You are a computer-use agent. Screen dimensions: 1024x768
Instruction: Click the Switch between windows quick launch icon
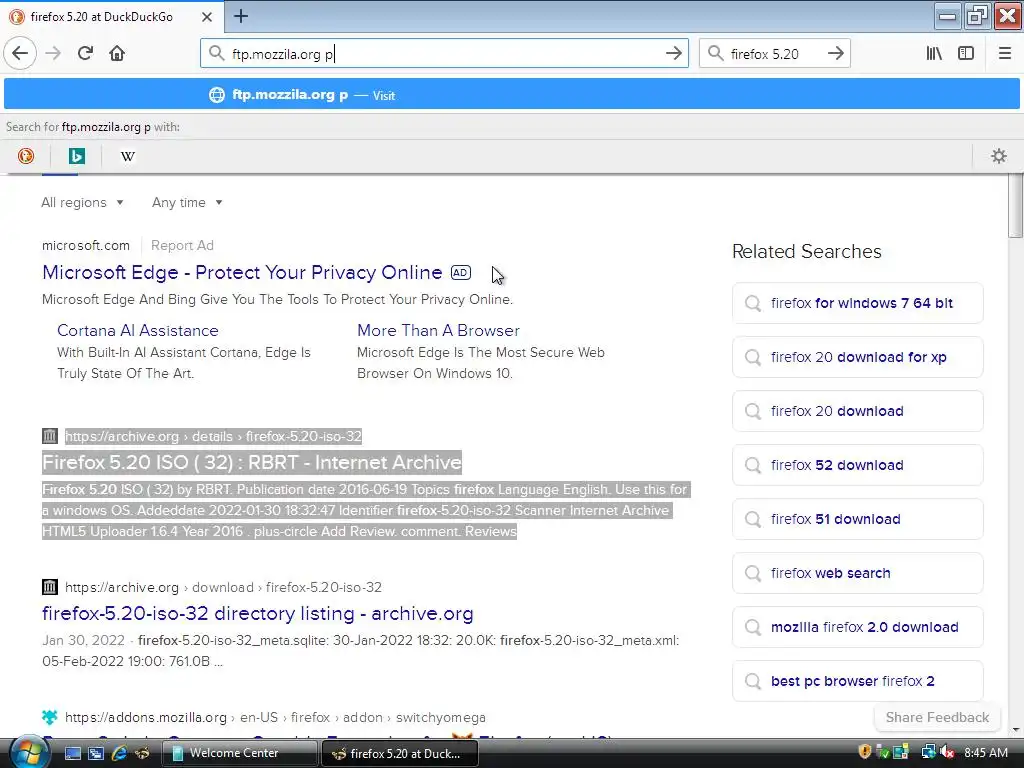pyautogui.click(x=95, y=753)
